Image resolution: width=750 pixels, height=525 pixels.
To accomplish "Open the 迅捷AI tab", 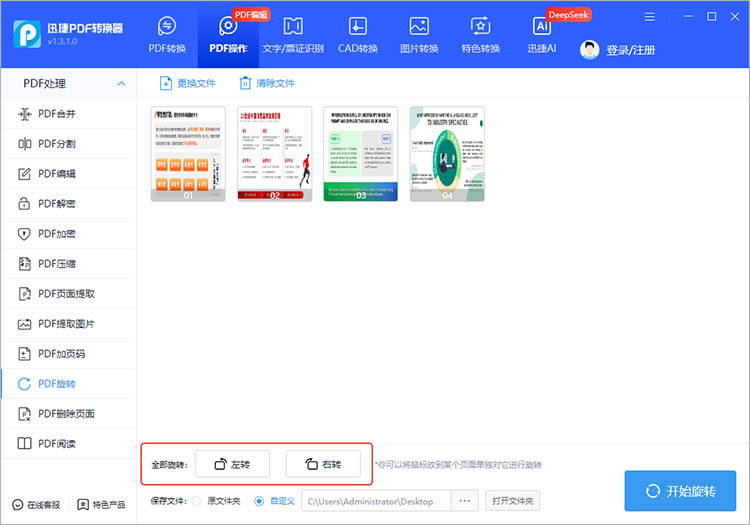I will (x=541, y=34).
